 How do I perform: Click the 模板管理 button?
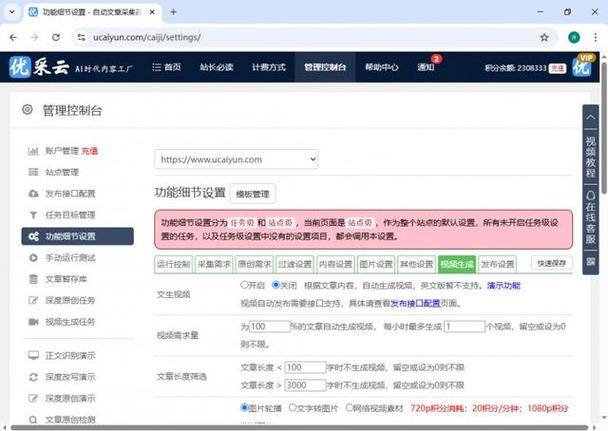pyautogui.click(x=252, y=194)
